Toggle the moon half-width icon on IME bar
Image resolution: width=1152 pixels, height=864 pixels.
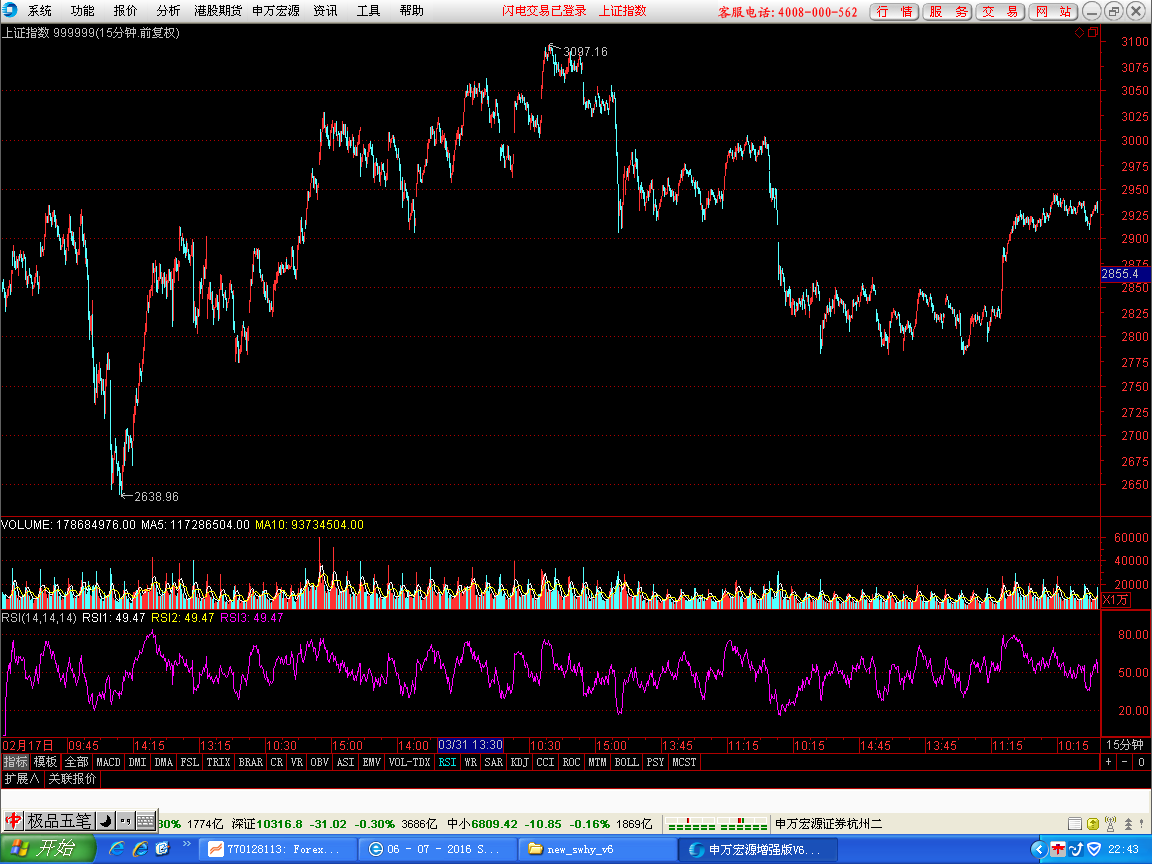coord(106,821)
